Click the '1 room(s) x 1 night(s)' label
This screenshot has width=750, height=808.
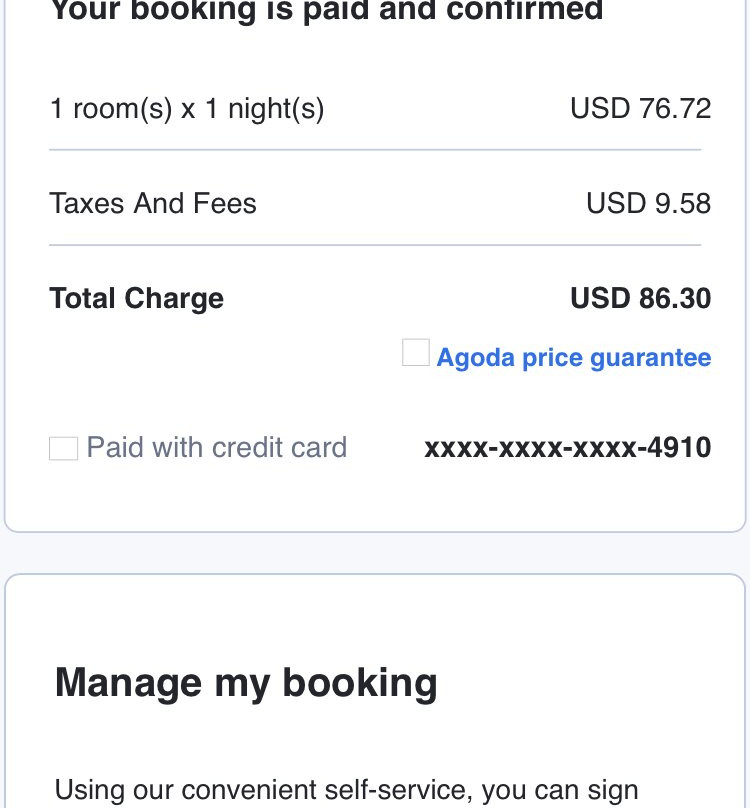(187, 108)
